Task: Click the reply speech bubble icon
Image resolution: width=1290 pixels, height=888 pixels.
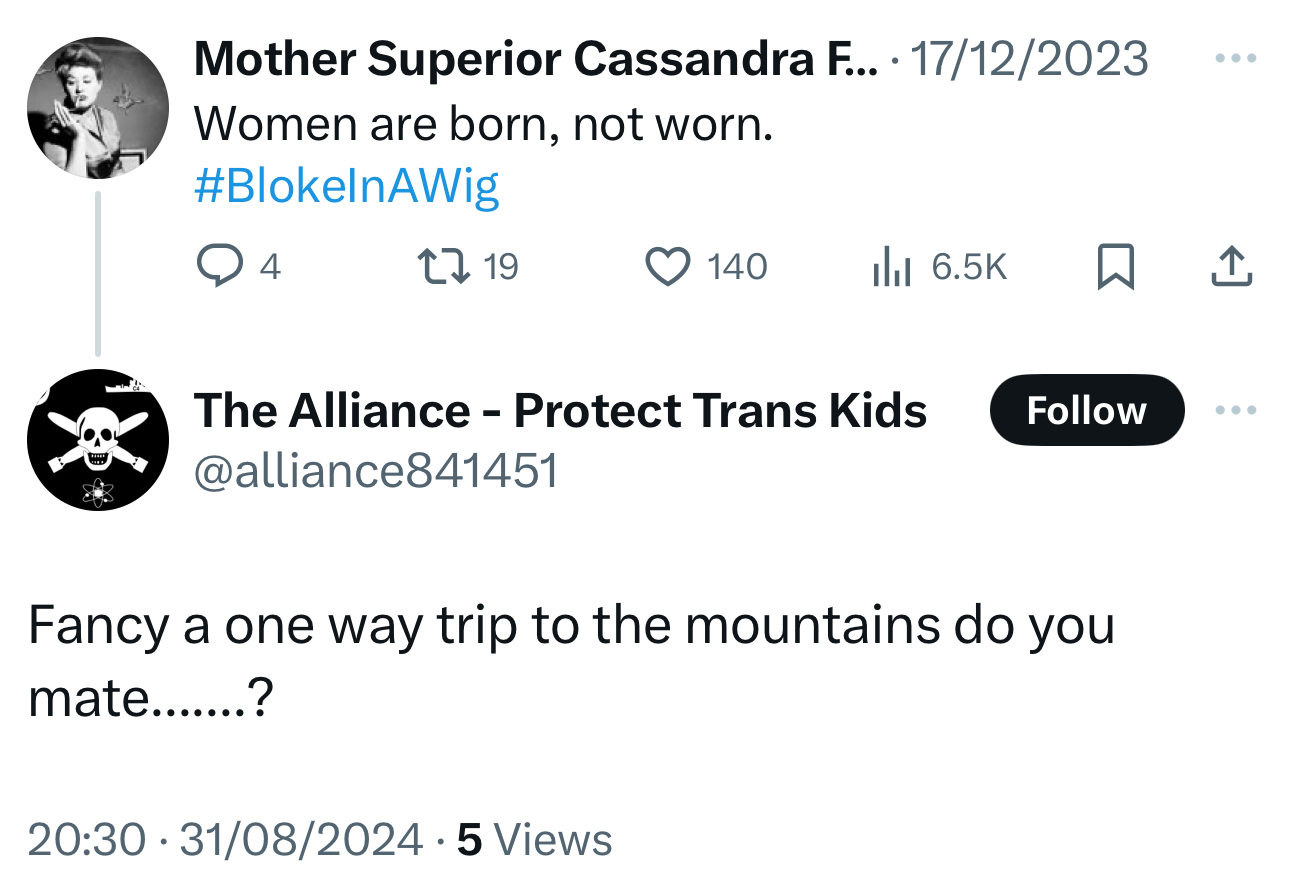Action: tap(213, 266)
